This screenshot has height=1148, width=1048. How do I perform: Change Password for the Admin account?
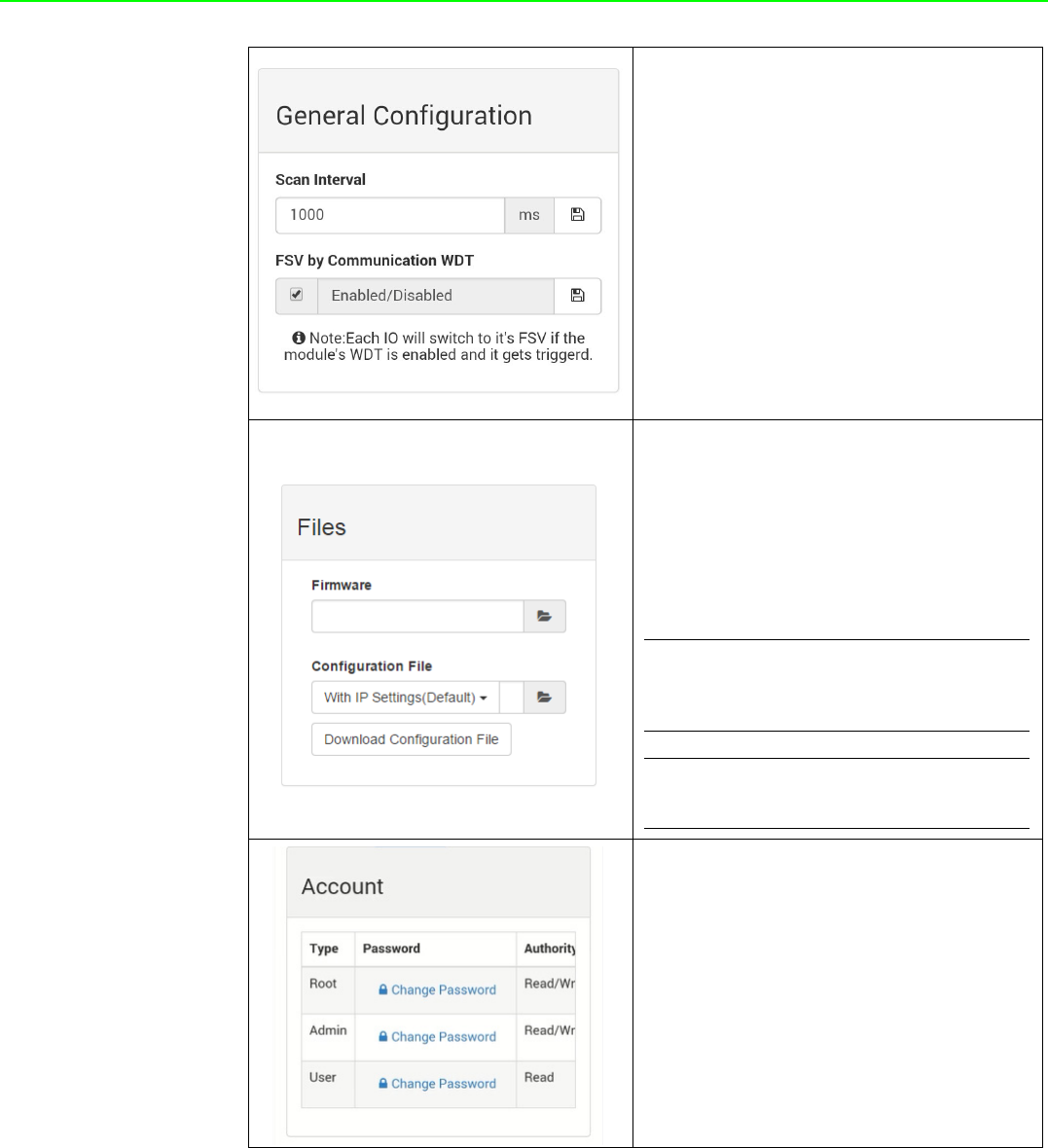coord(443,1037)
